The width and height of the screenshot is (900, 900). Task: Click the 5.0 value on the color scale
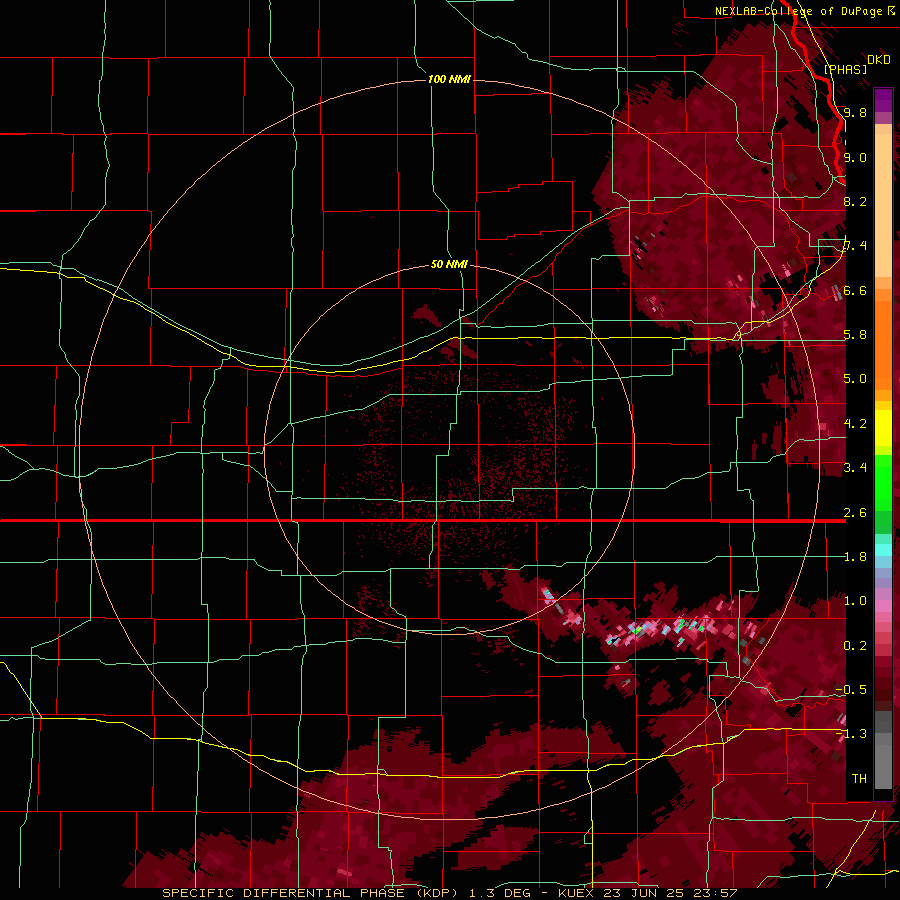tap(855, 379)
